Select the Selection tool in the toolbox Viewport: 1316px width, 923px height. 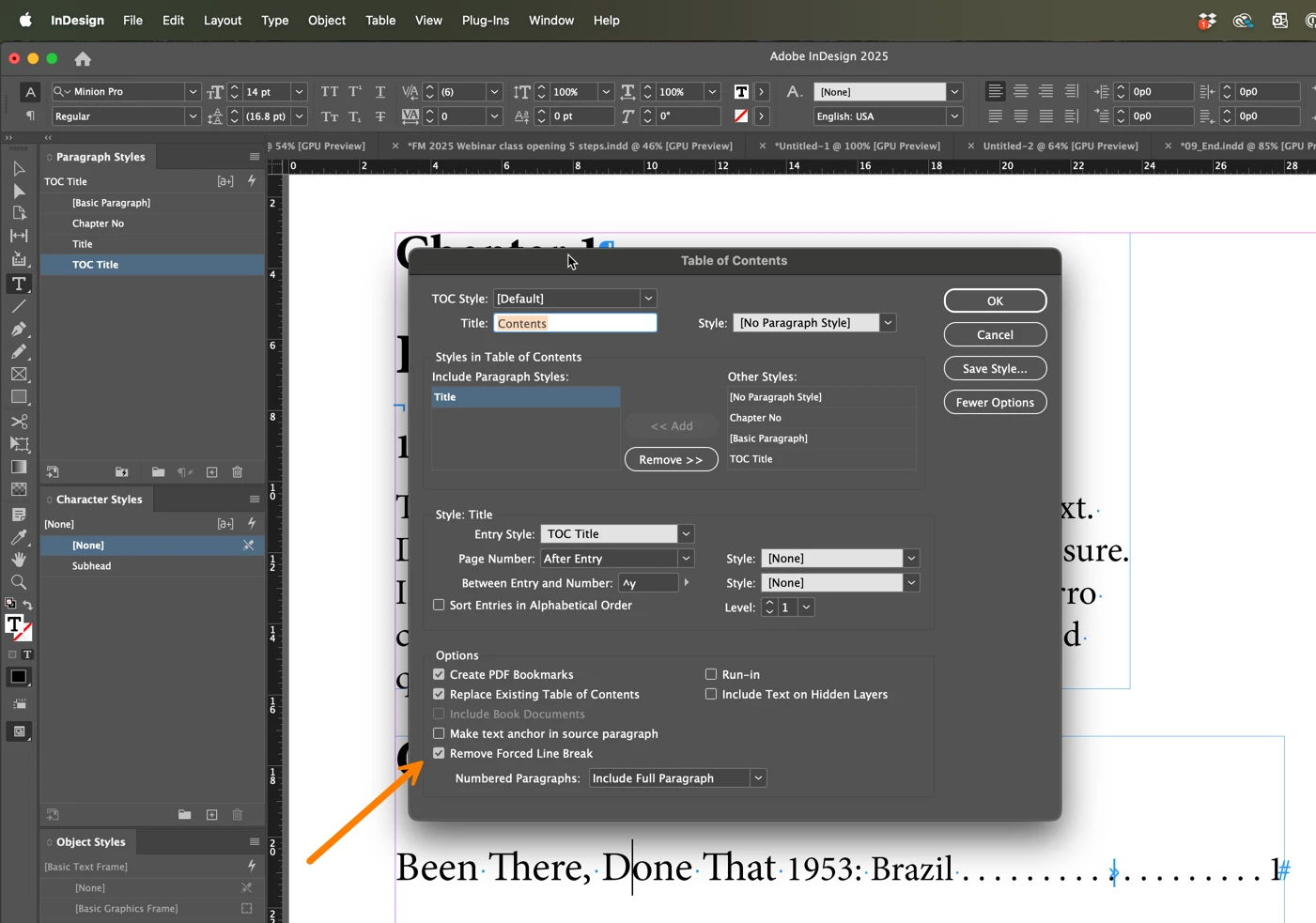(x=19, y=169)
